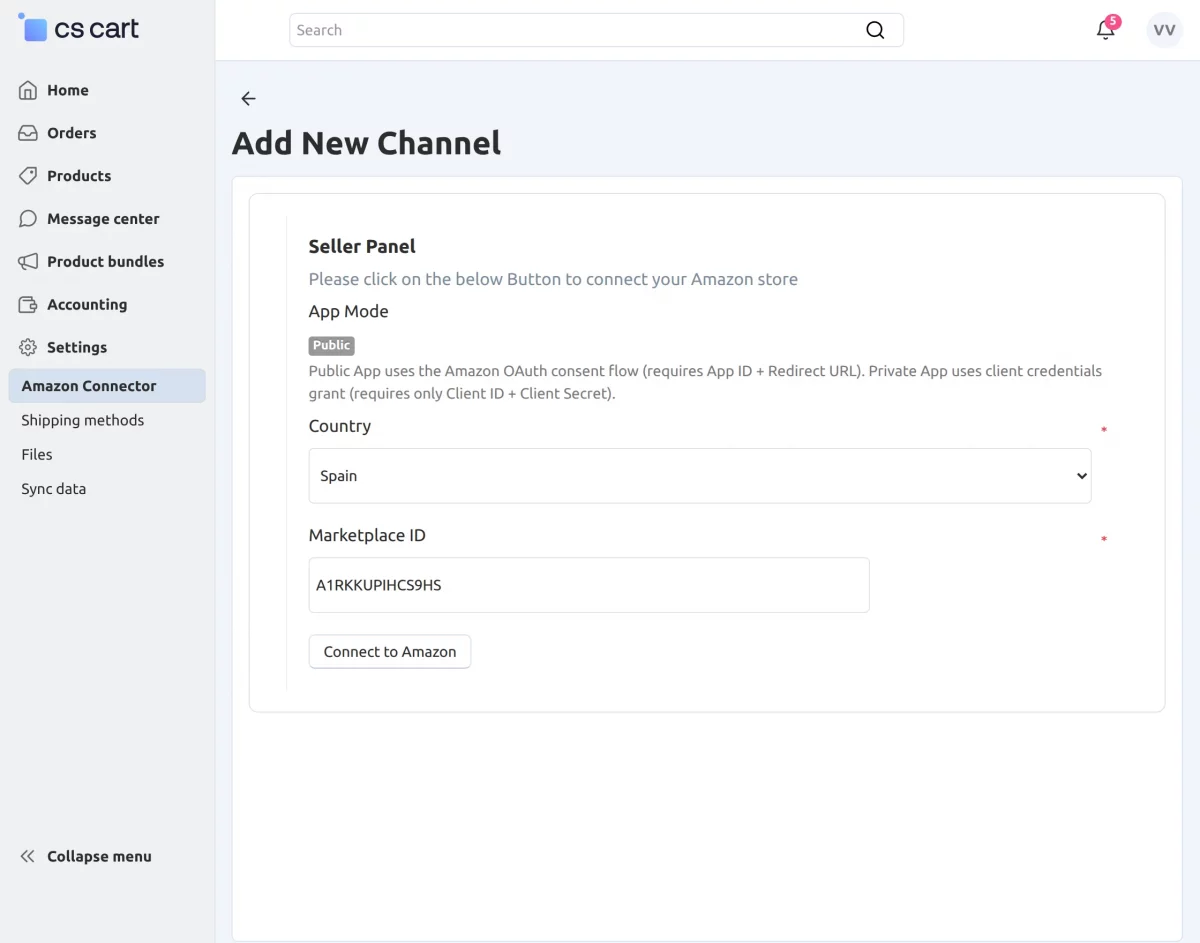Screen dimensions: 1200x943
Task: Click the Message center bubble icon
Action: click(x=28, y=219)
